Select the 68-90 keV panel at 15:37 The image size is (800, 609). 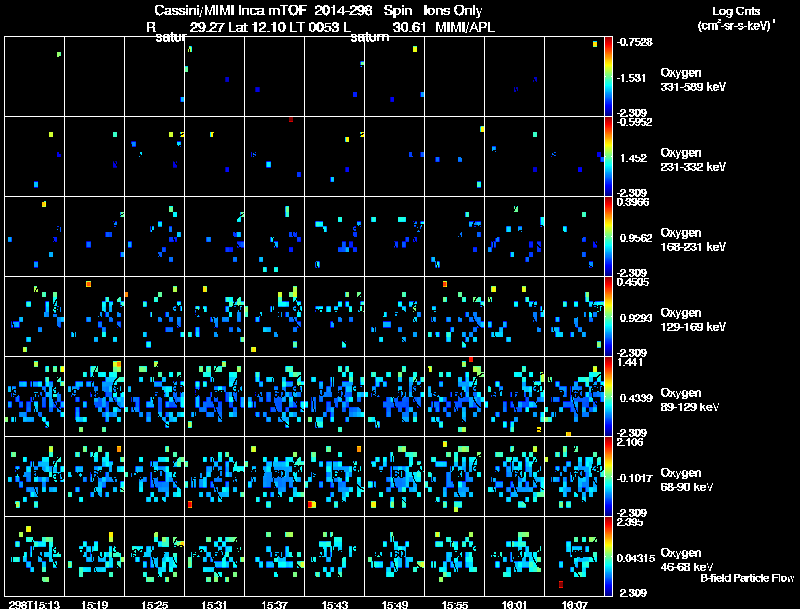click(x=274, y=477)
